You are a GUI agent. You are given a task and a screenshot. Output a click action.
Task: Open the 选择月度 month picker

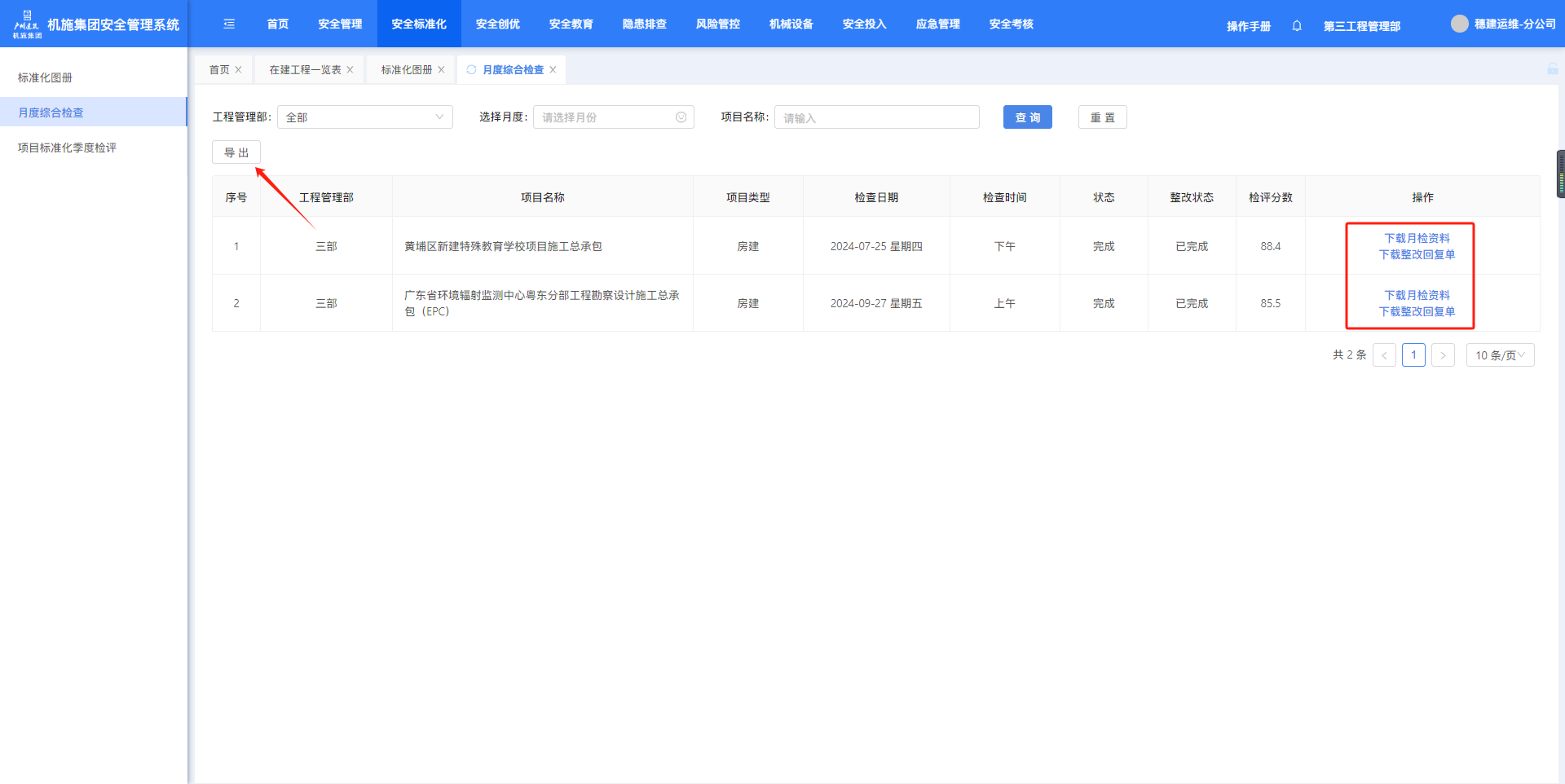pos(613,117)
